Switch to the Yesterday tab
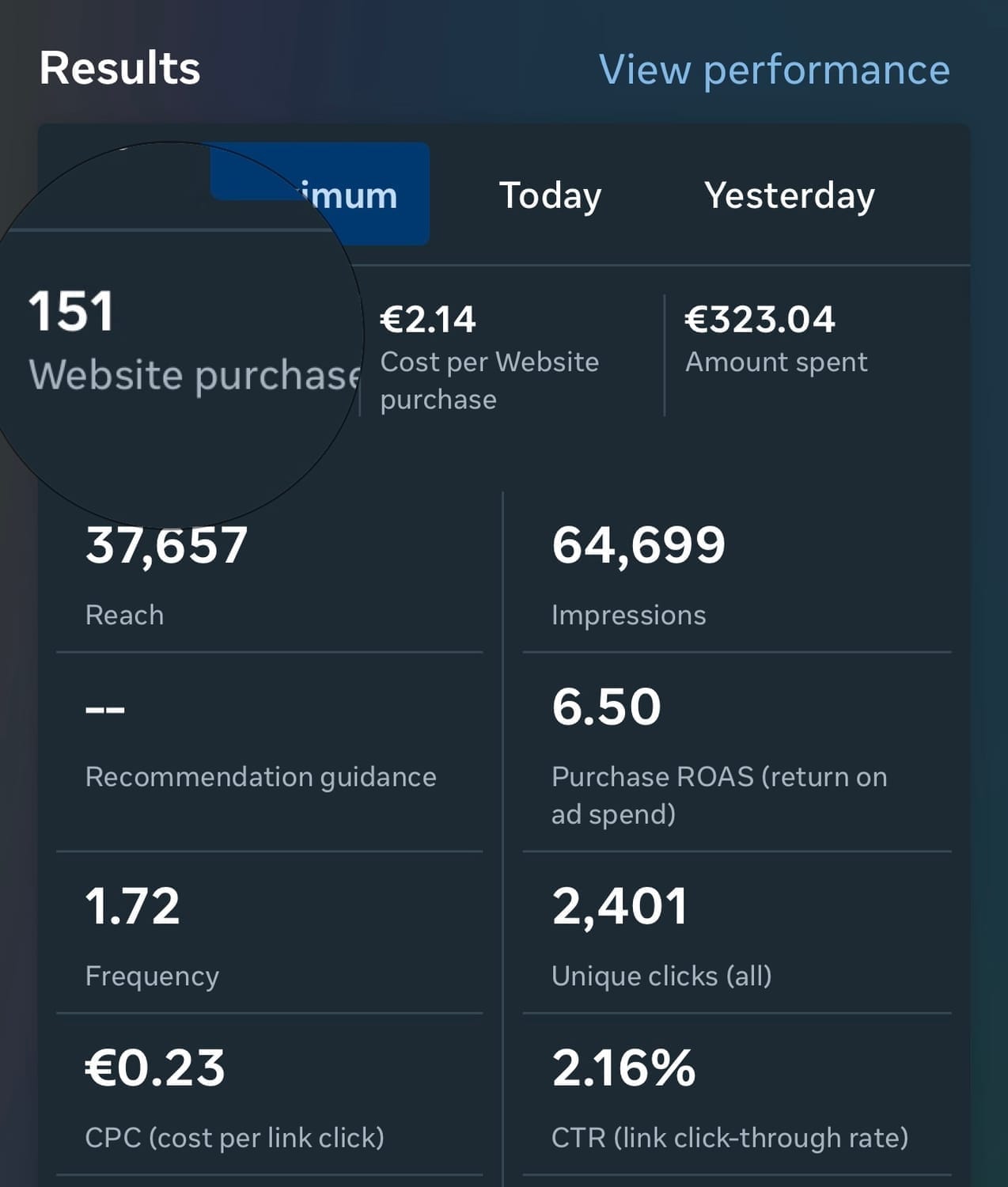This screenshot has height=1187, width=1008. [x=789, y=195]
